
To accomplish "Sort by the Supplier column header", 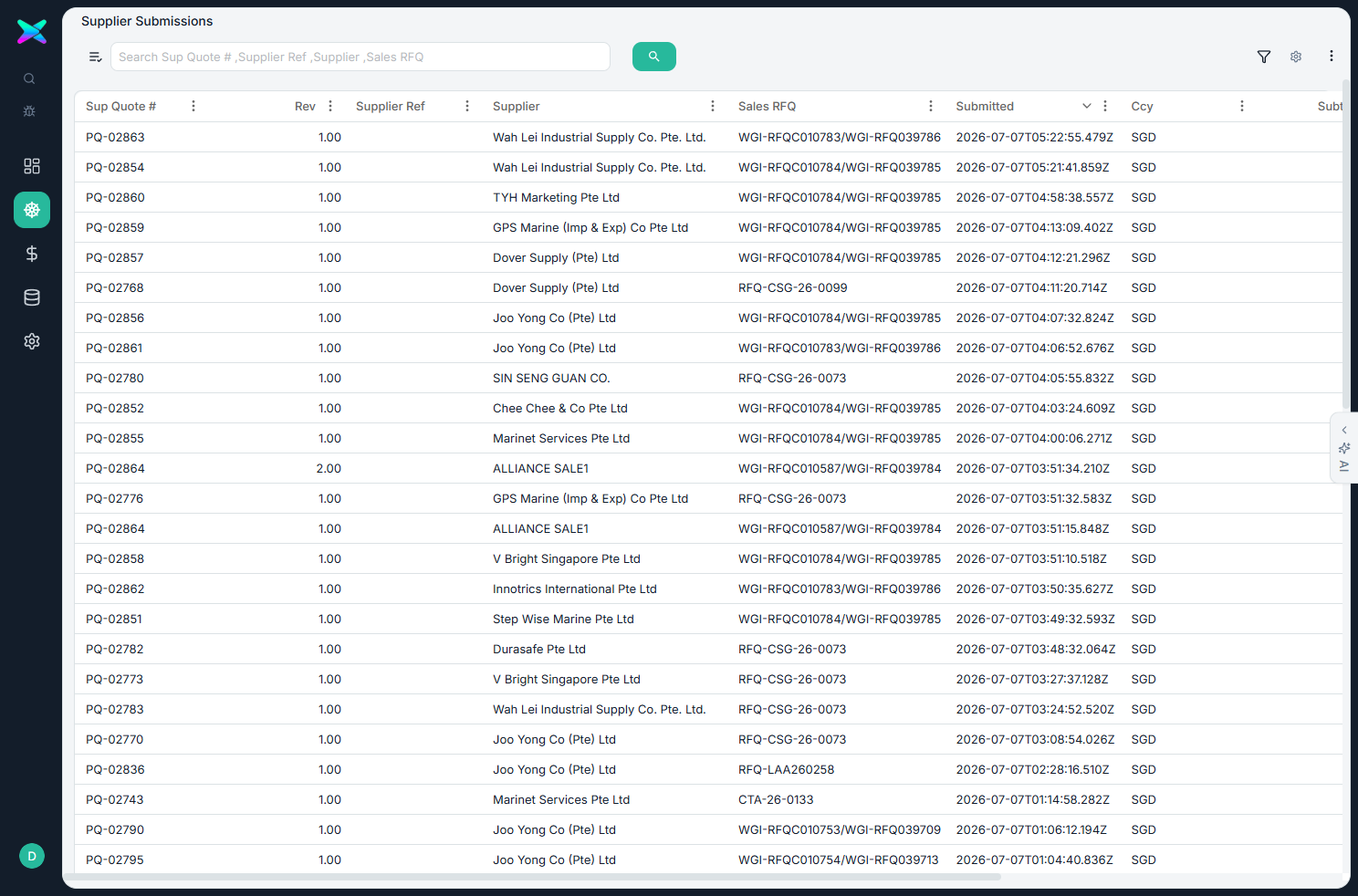I will (x=517, y=106).
